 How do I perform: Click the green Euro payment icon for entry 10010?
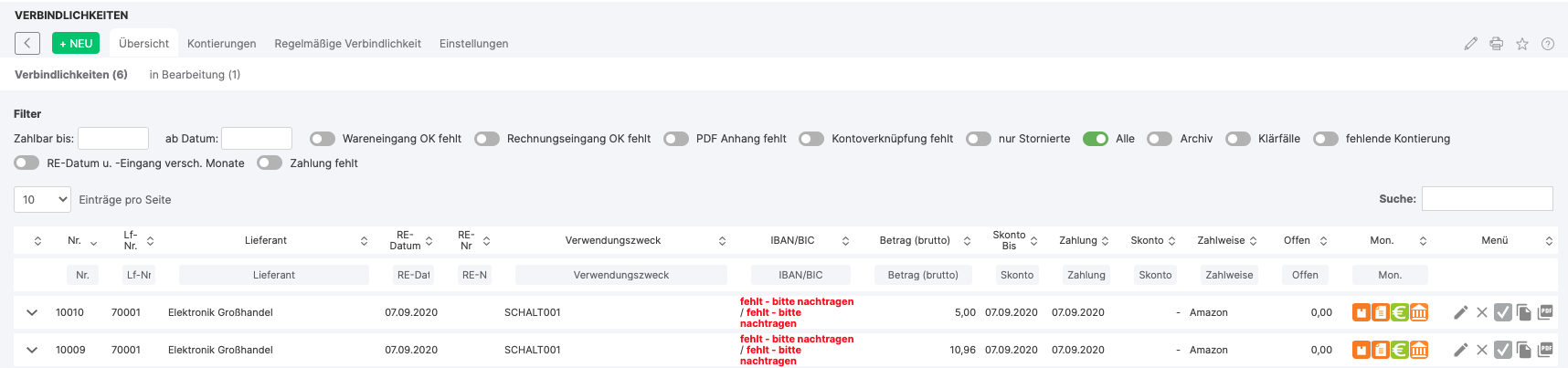1400,312
